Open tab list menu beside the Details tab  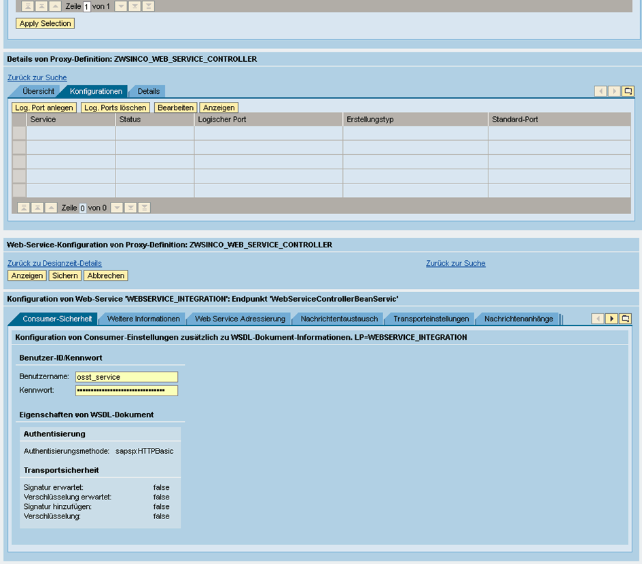(x=627, y=91)
